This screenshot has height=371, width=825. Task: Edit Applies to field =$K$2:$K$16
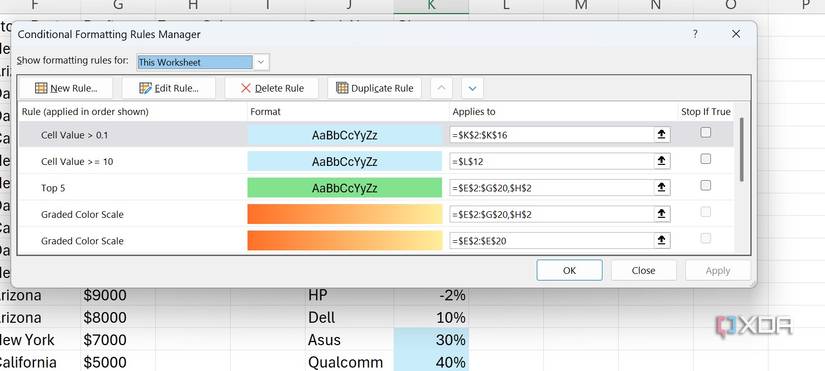551,135
